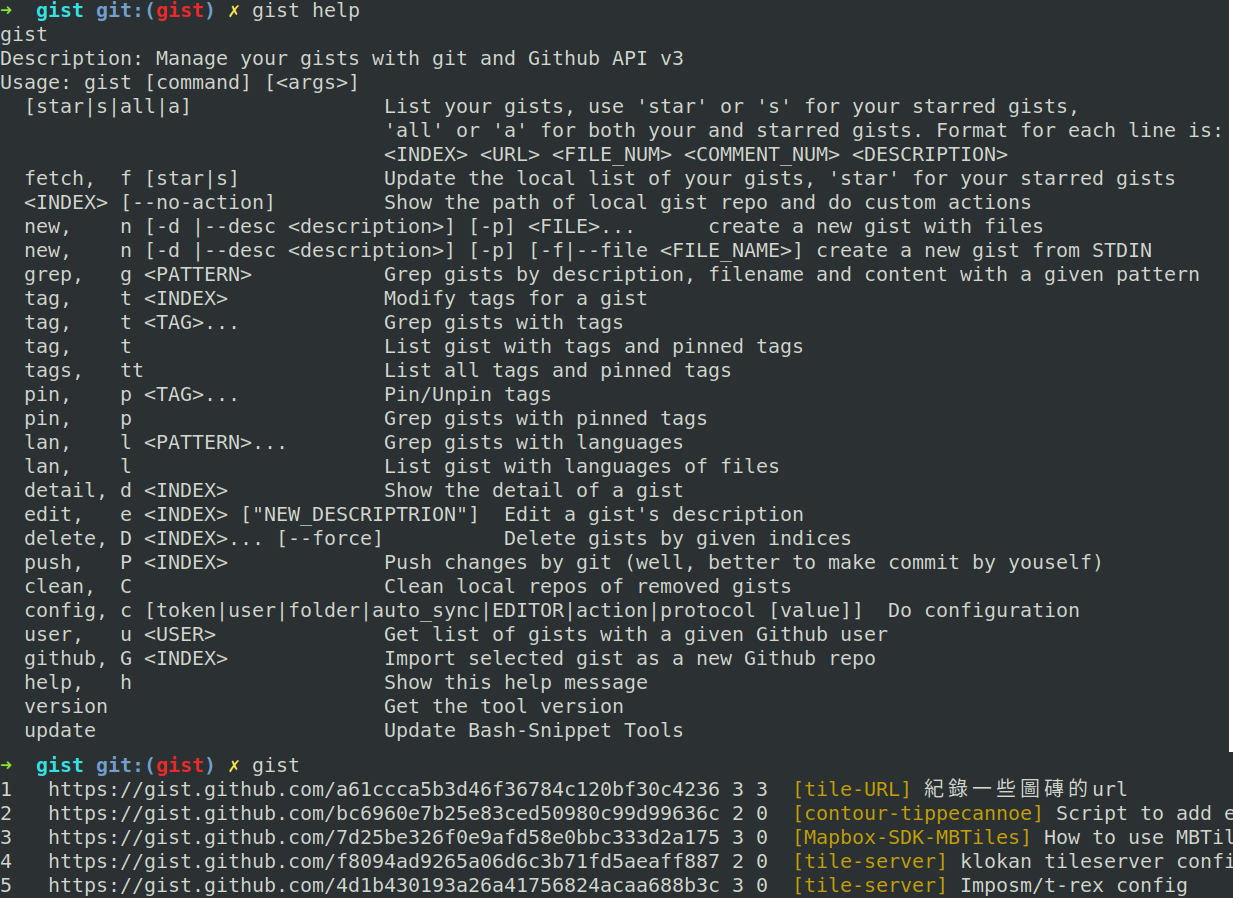Click the red branch name in the top prompt

pyautogui.click(x=180, y=11)
